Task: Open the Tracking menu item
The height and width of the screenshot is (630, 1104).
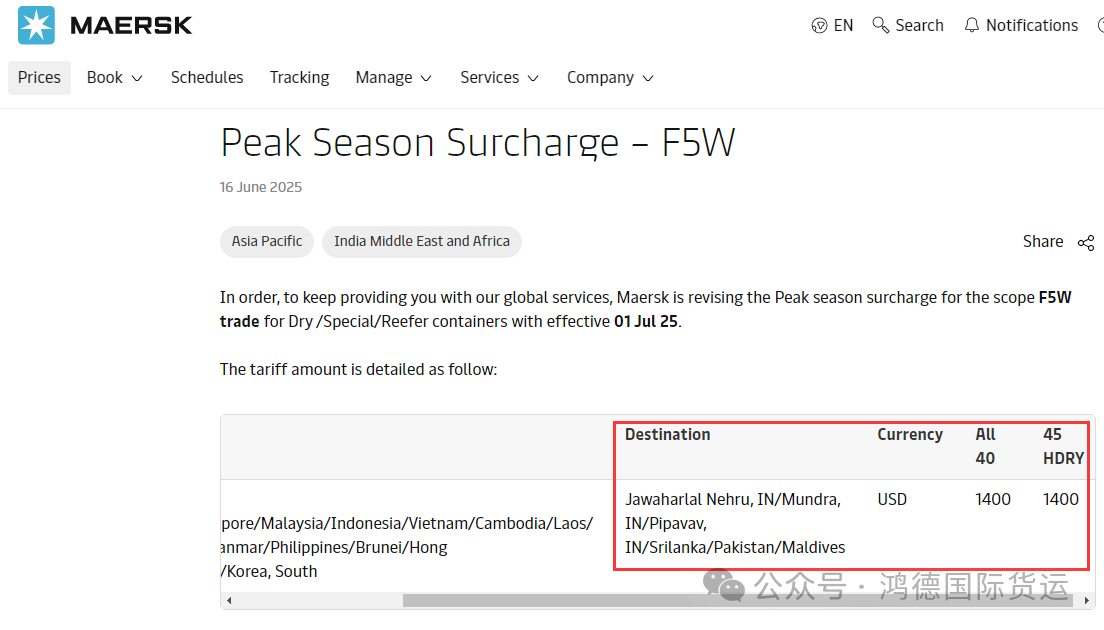Action: [299, 77]
